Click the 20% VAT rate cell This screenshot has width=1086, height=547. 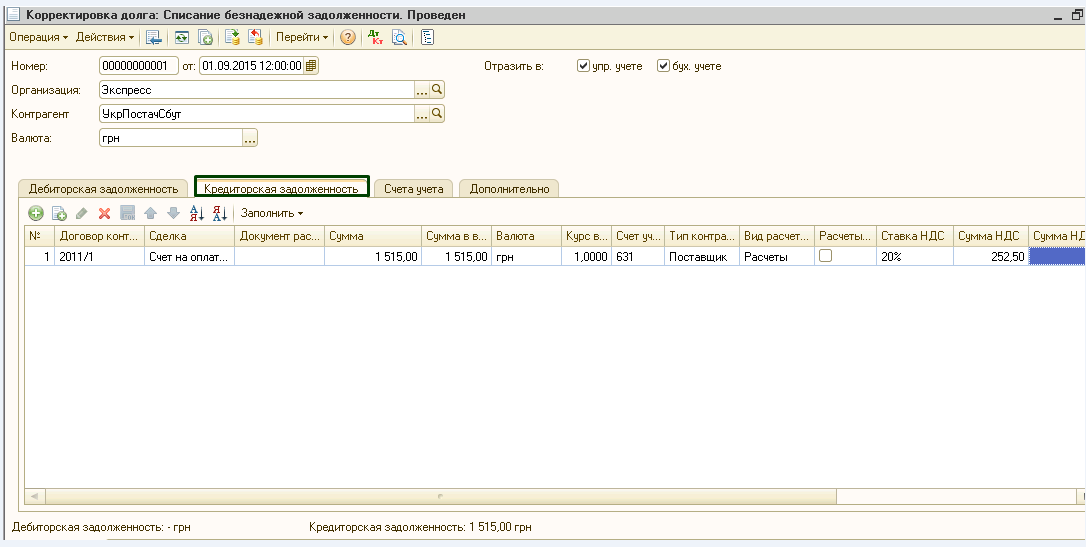point(915,256)
